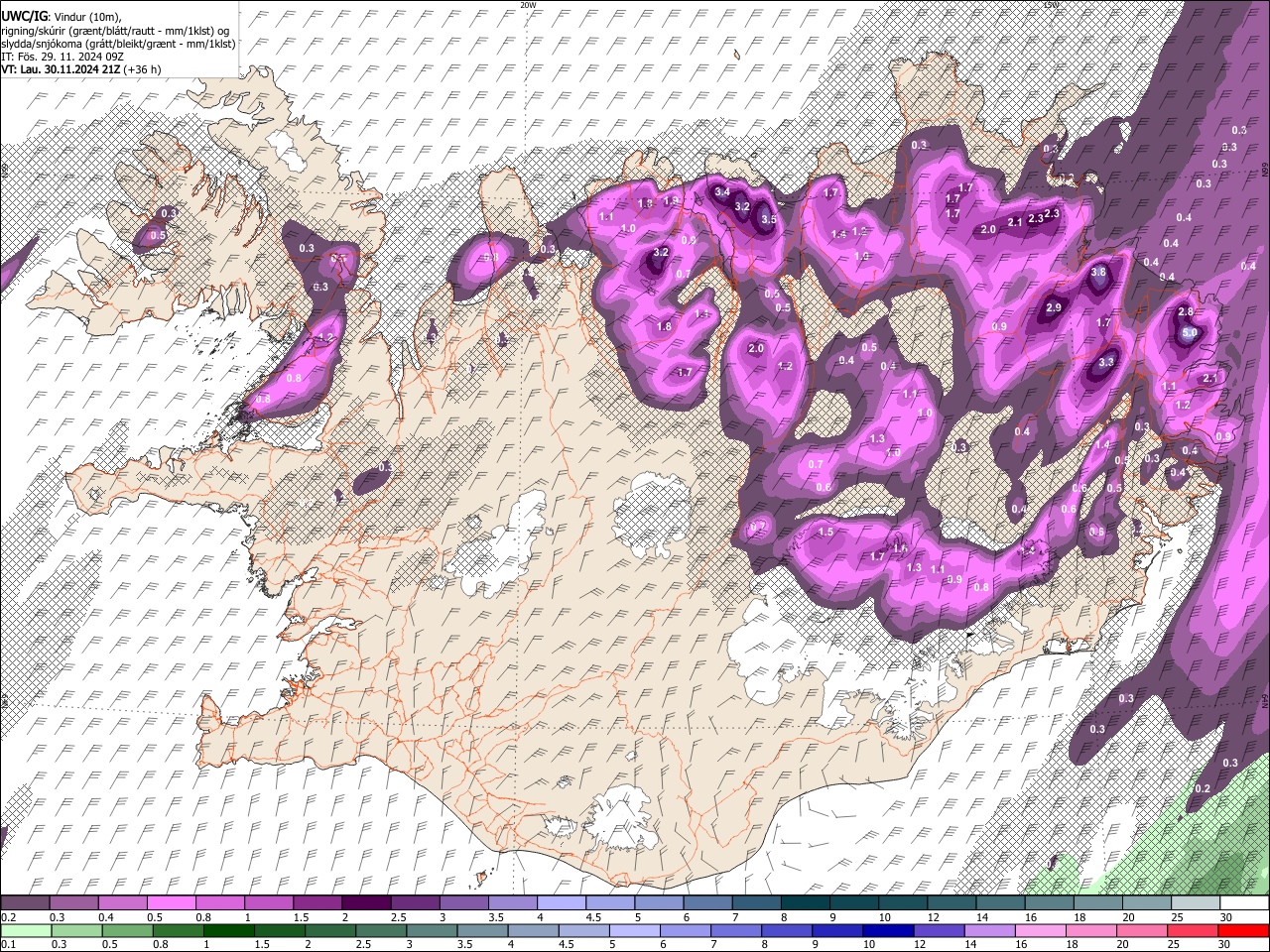Viewport: 1270px width, 952px height.
Task: Click the '2.9' snowfall value on the map
Action: (1054, 308)
